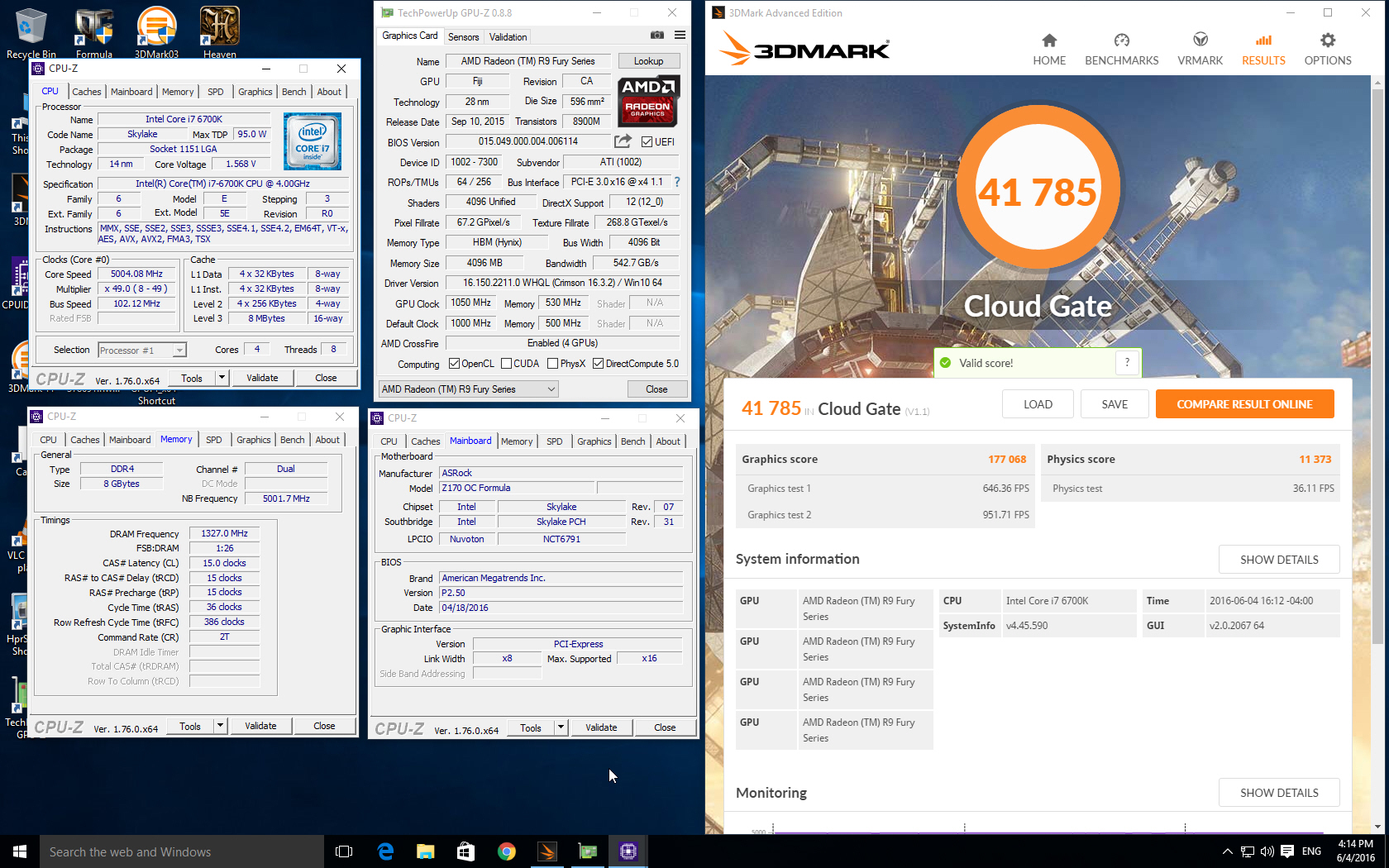Click the Search the web and Windows box

pyautogui.click(x=182, y=851)
